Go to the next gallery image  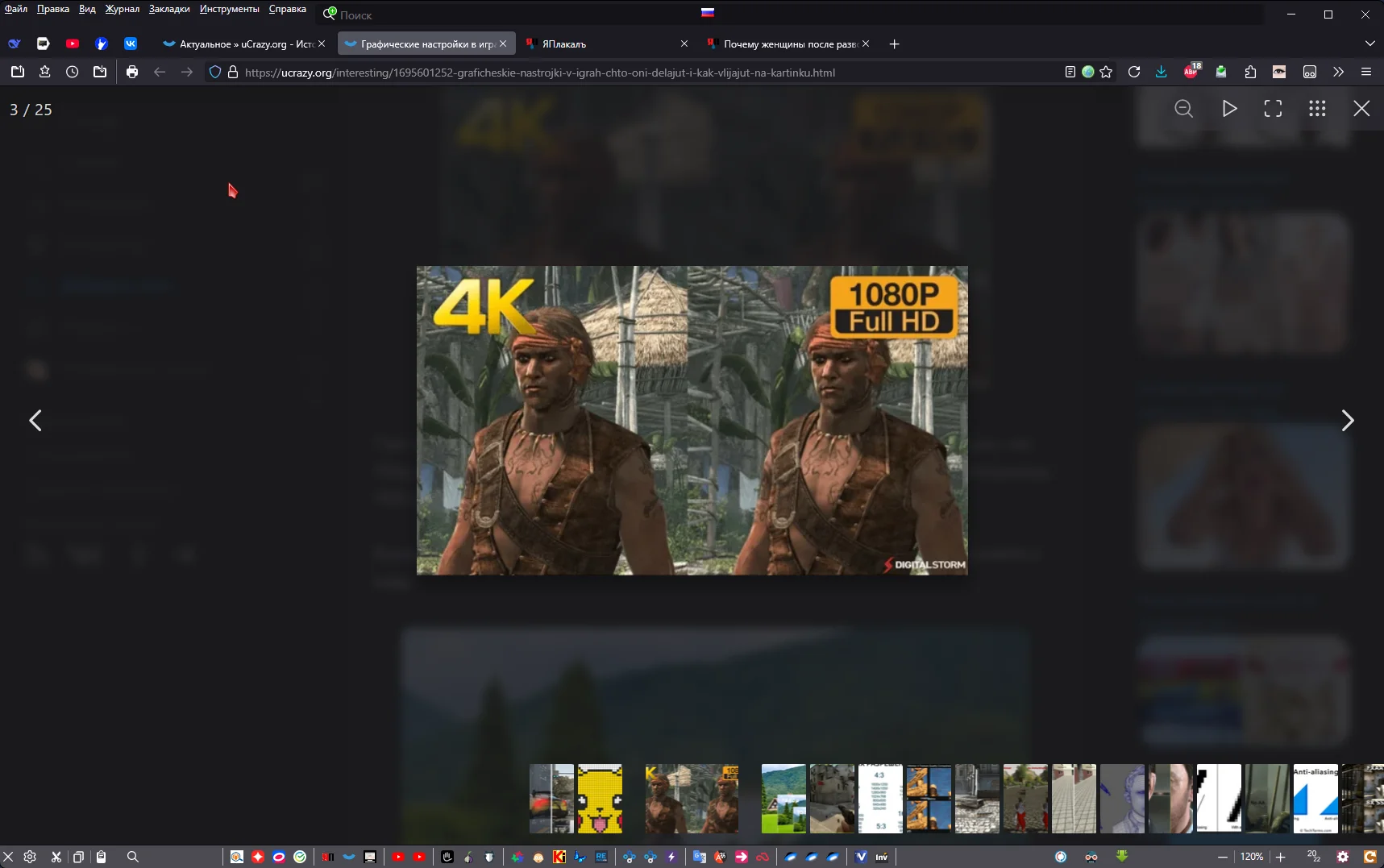[x=1347, y=421]
